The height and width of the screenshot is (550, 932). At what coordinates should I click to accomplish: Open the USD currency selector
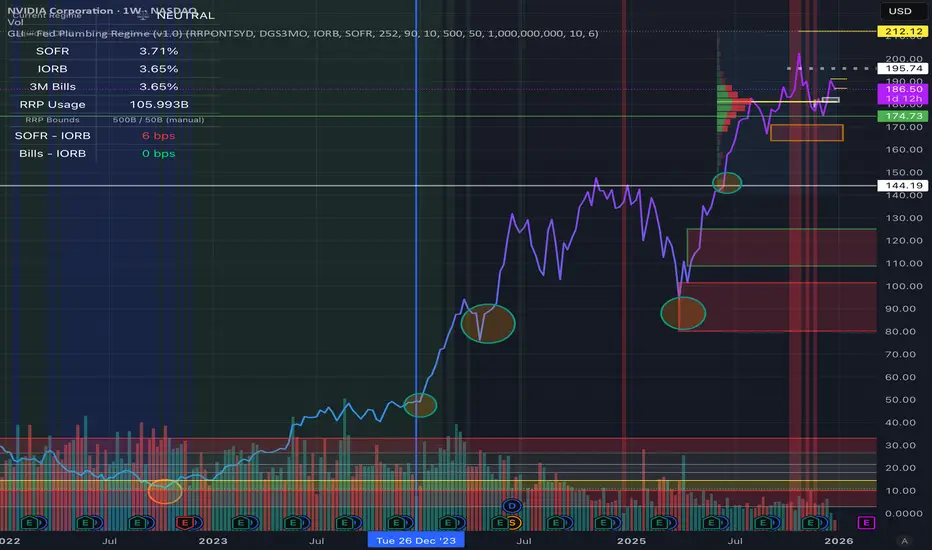point(900,11)
